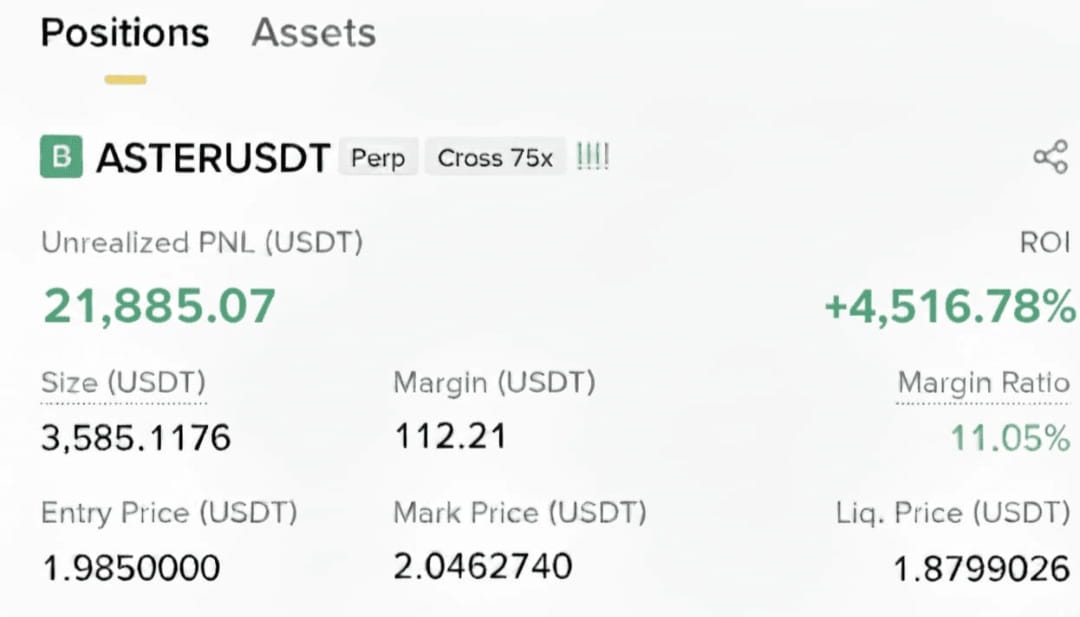This screenshot has width=1080, height=617.
Task: Tap the position size 3,585.1176
Action: pyautogui.click(x=136, y=438)
